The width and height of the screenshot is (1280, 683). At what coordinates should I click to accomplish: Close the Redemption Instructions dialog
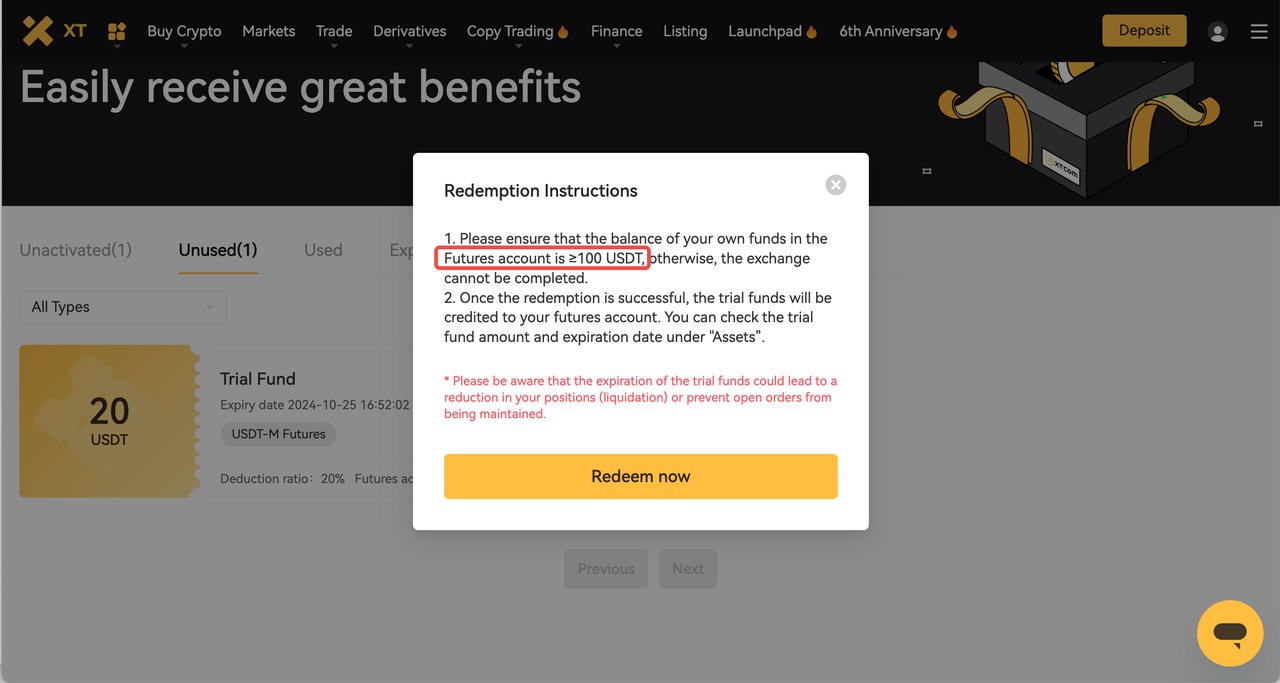[x=836, y=185]
